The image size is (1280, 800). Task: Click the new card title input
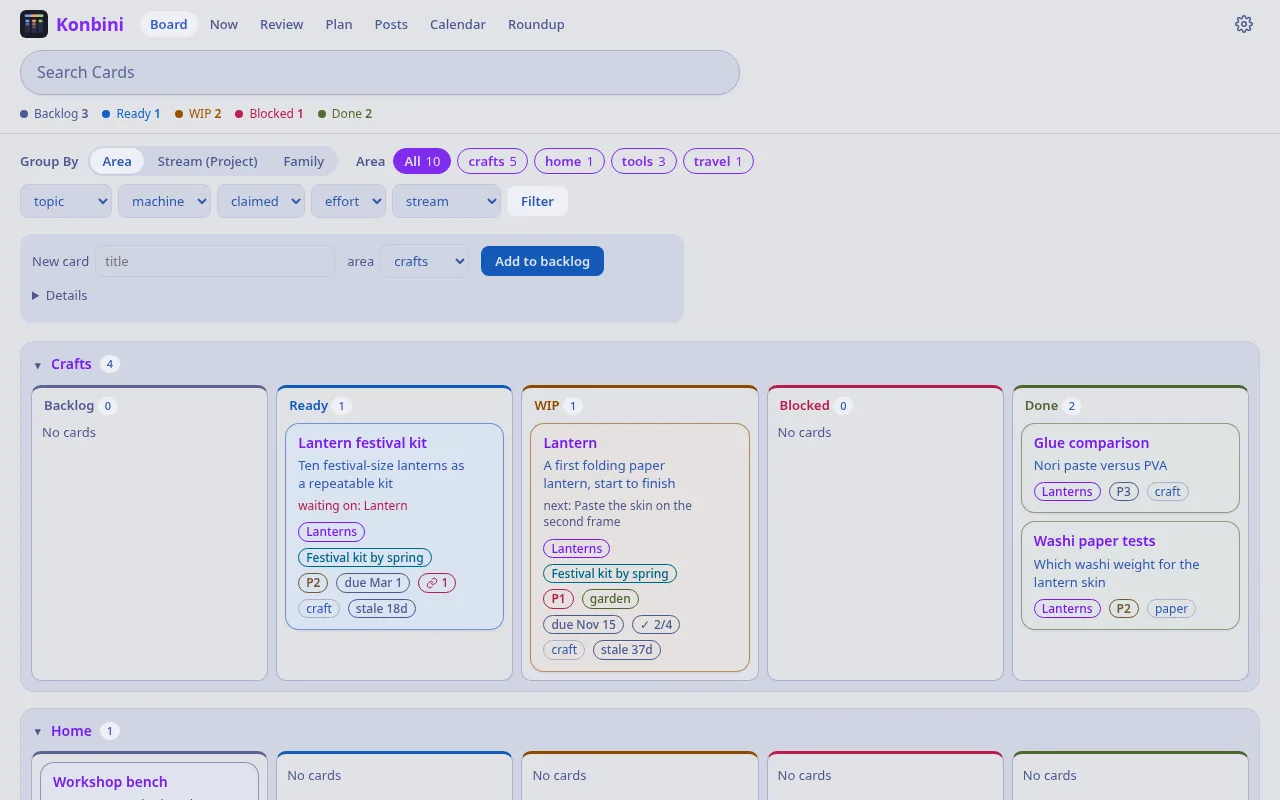point(215,261)
